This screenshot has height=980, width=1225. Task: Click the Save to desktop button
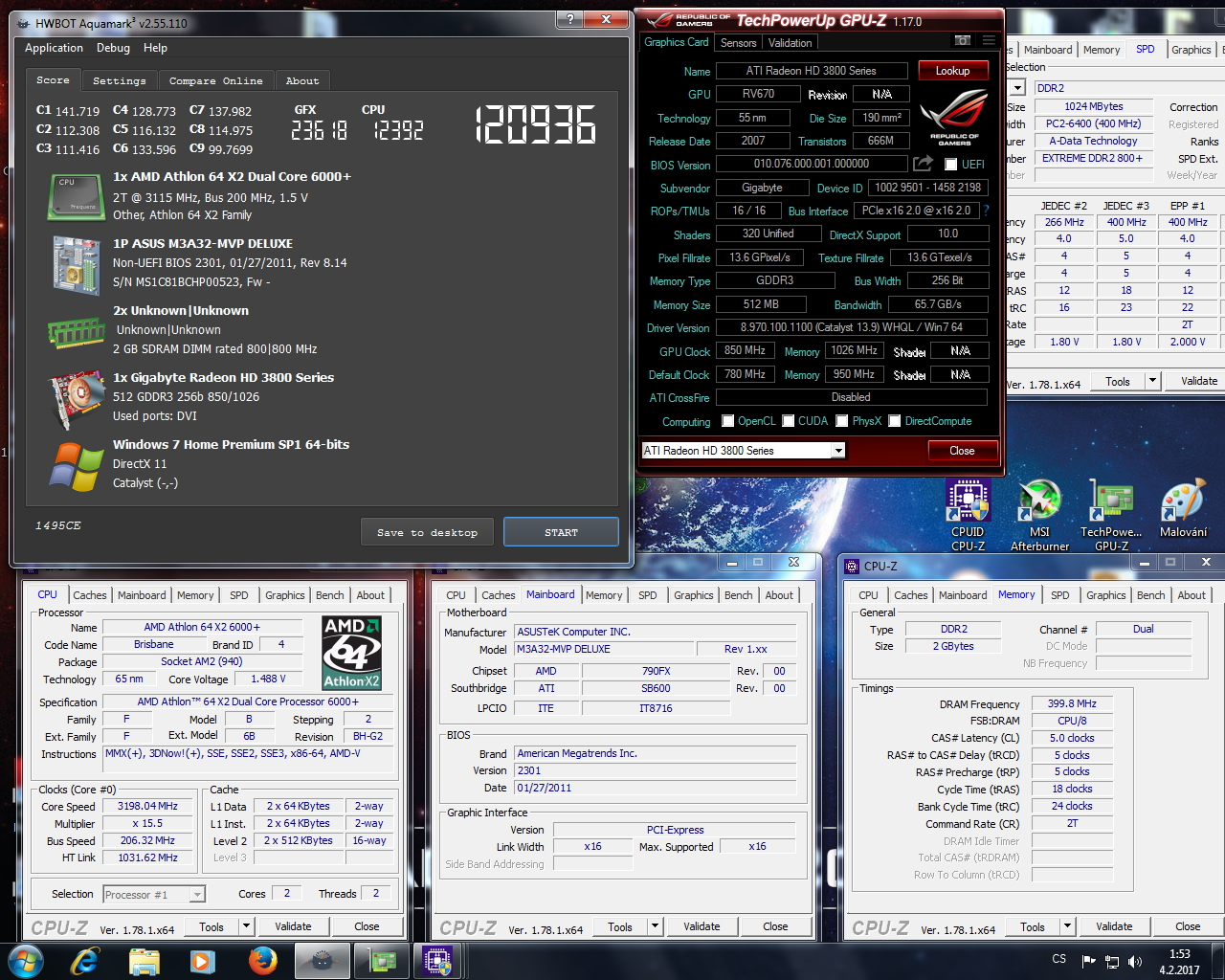coord(427,532)
